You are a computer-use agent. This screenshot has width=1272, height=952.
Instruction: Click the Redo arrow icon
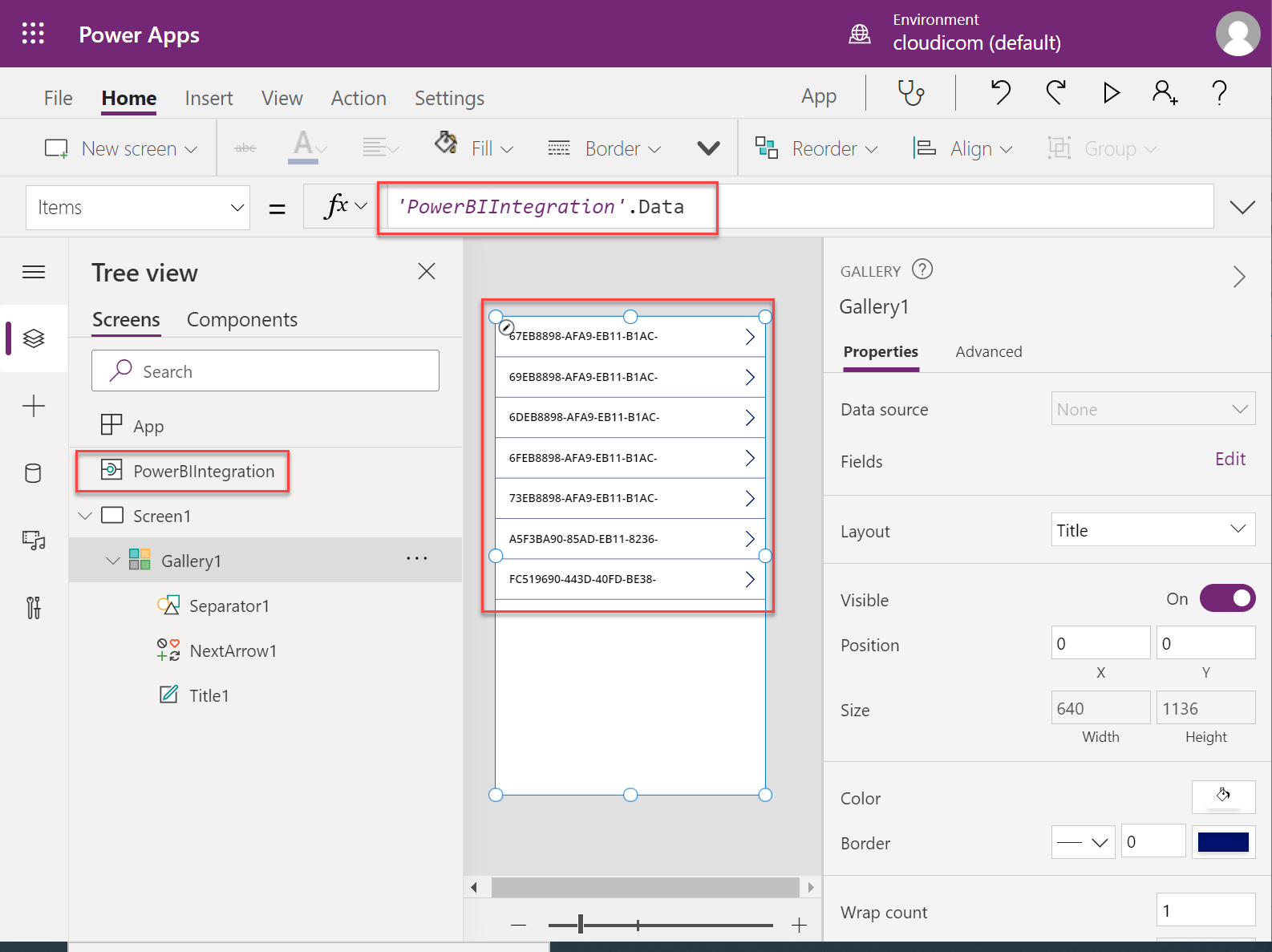pyautogui.click(x=1056, y=93)
